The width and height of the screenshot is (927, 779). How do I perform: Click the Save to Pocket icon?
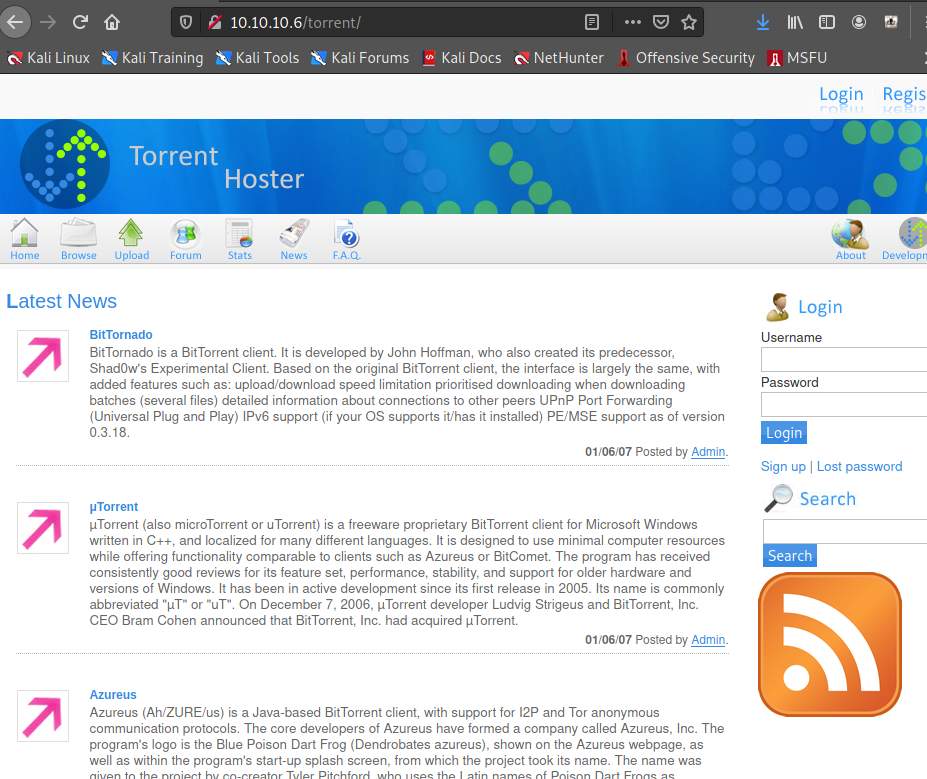pos(660,22)
